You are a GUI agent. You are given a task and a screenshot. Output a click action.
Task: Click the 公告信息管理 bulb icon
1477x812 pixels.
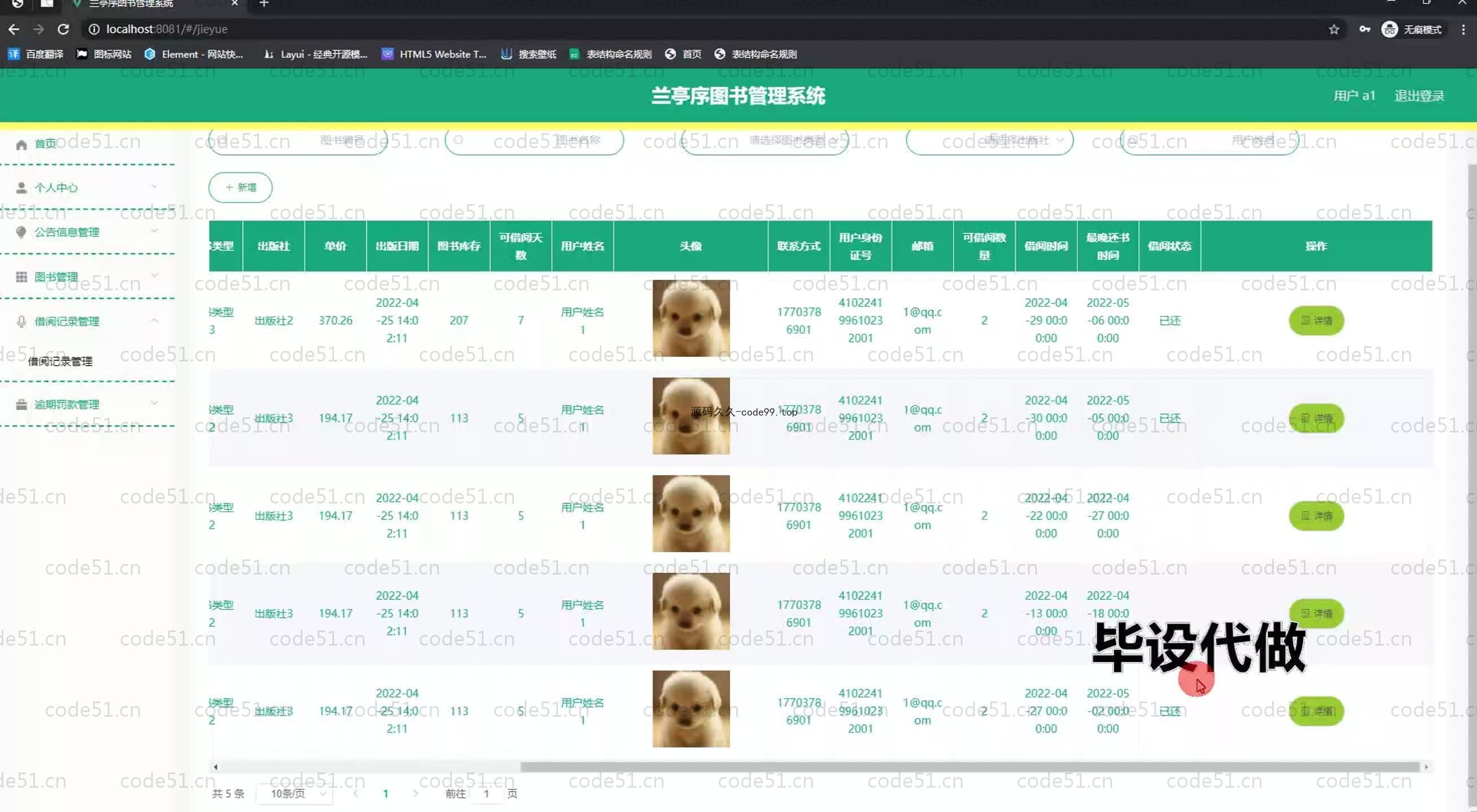click(x=21, y=232)
